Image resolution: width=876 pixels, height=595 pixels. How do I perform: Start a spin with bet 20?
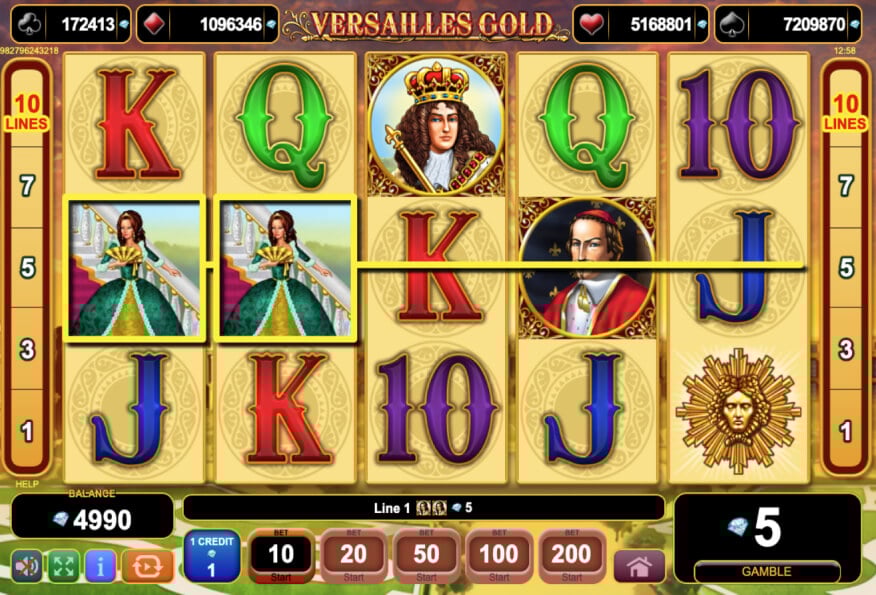(x=353, y=556)
